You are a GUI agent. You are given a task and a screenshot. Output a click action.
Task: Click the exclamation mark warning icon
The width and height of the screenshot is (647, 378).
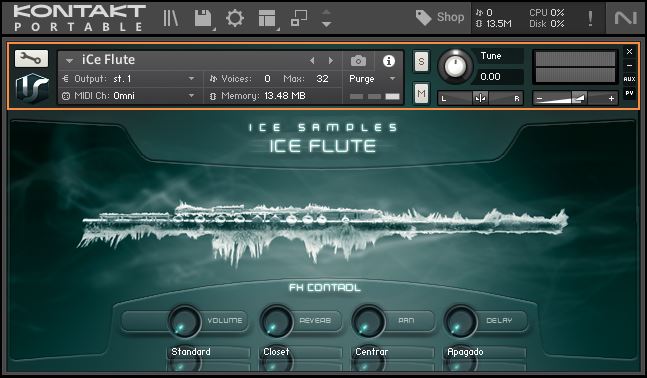point(590,18)
